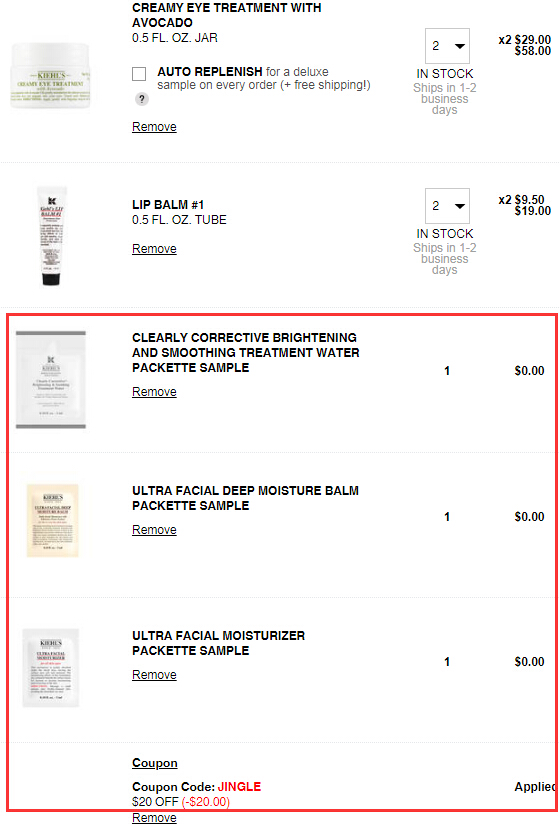Remove Ultra Facial Moisturizer packette sample

tap(154, 675)
